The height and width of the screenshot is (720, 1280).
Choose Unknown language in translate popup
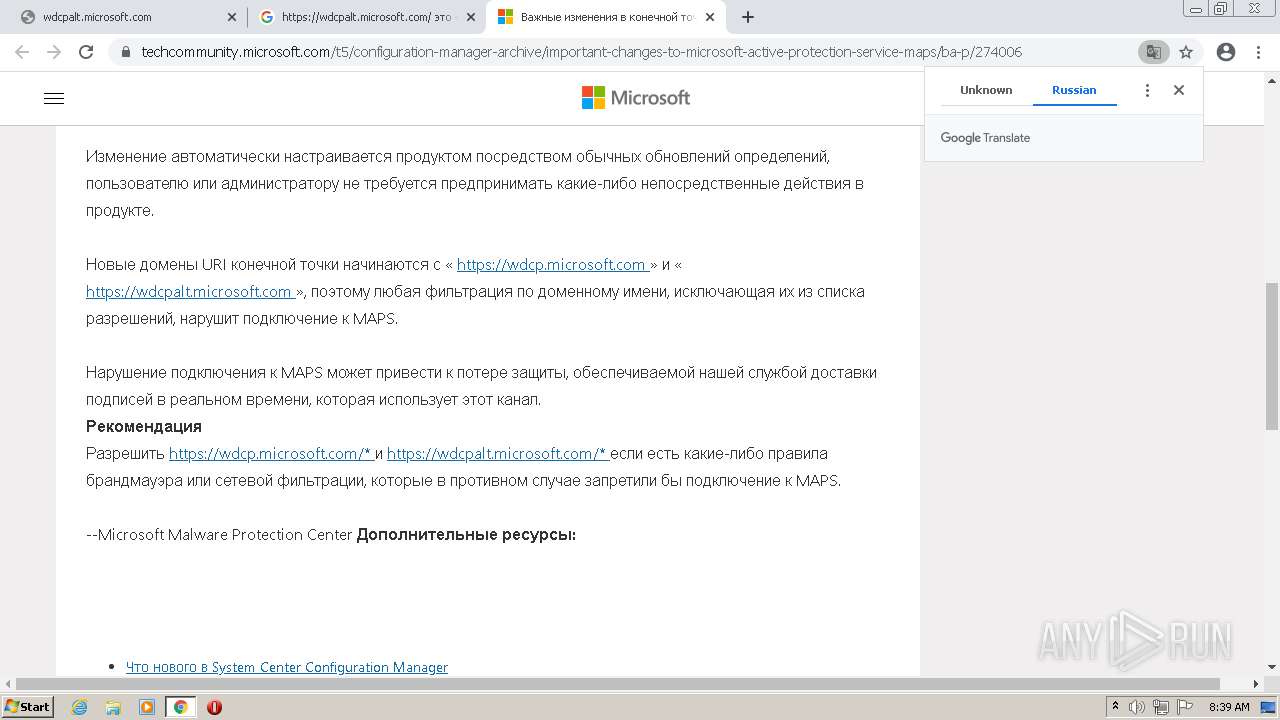click(x=986, y=90)
